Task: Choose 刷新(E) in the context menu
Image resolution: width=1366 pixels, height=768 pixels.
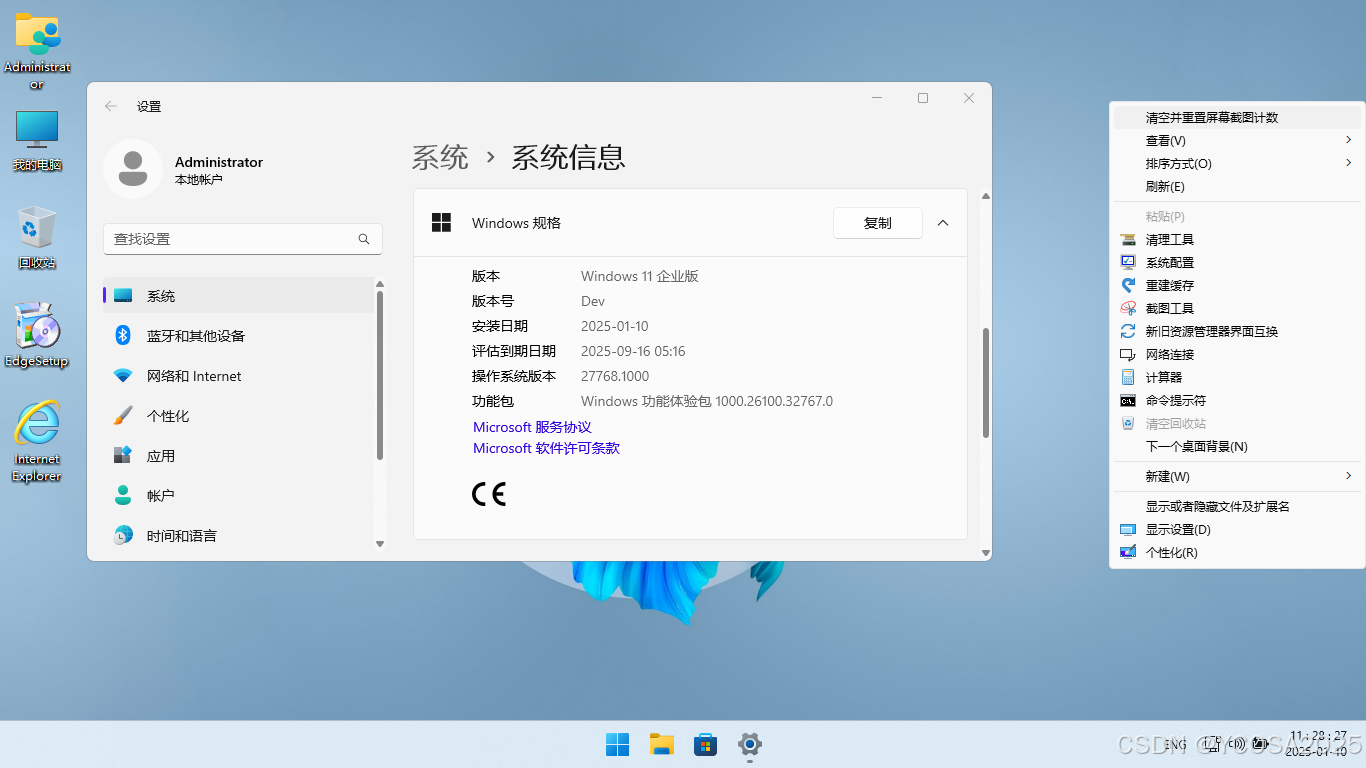Action: click(1237, 186)
